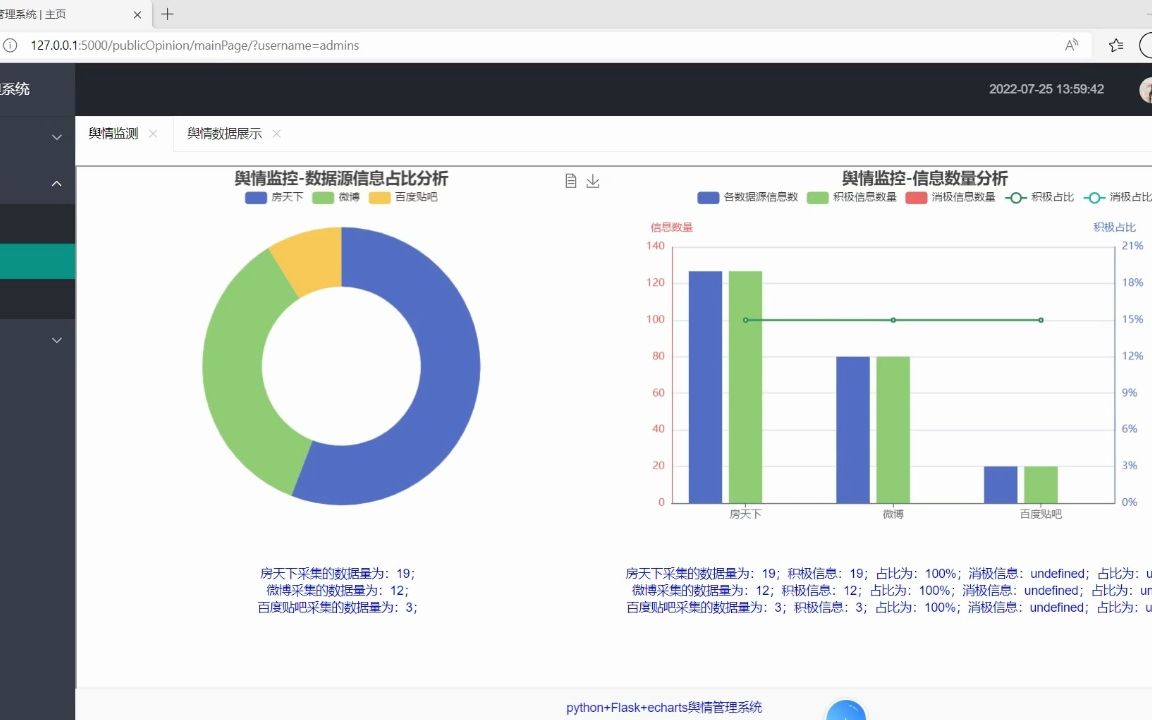Open a new browser tab with the plus icon
The width and height of the screenshot is (1152, 720).
[166, 15]
